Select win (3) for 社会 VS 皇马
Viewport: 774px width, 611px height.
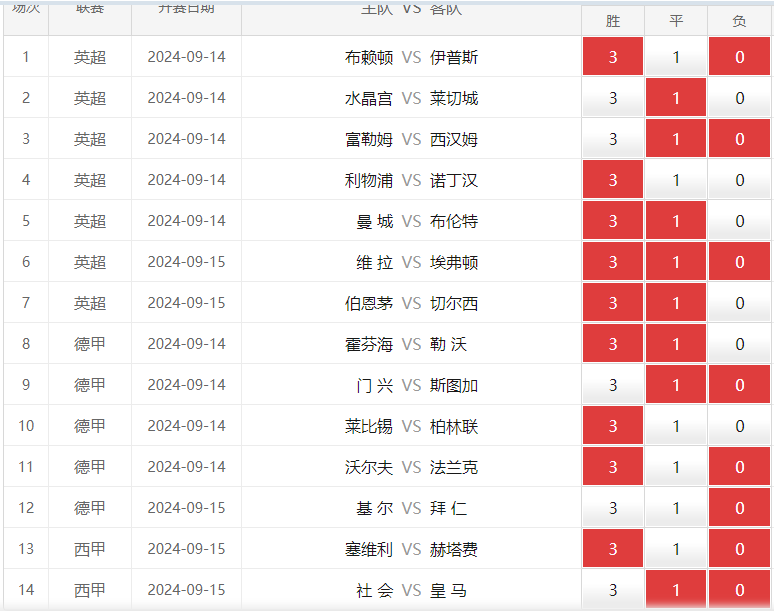[x=613, y=589]
